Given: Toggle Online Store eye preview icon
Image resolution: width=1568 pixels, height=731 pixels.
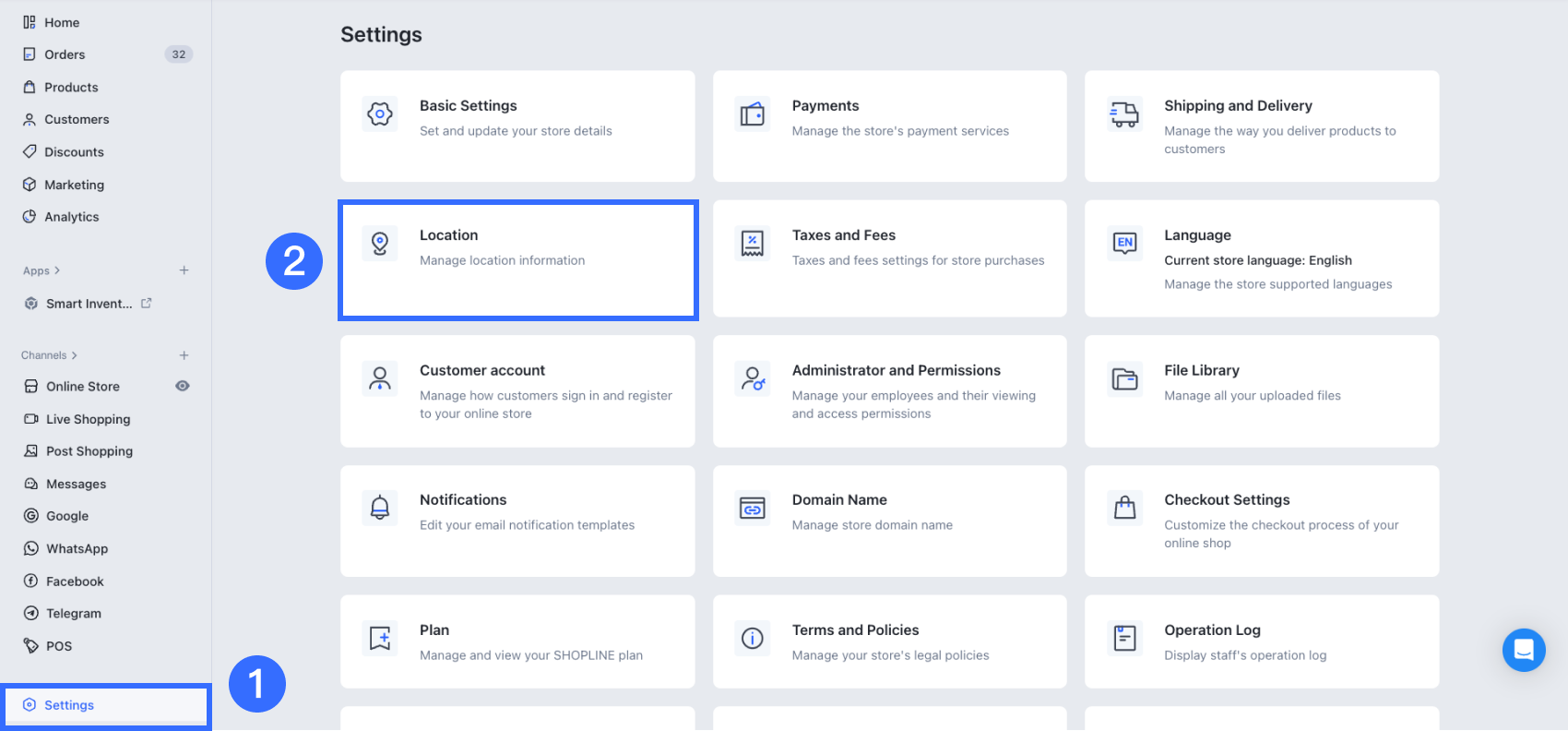Looking at the screenshot, I should pyautogui.click(x=183, y=386).
